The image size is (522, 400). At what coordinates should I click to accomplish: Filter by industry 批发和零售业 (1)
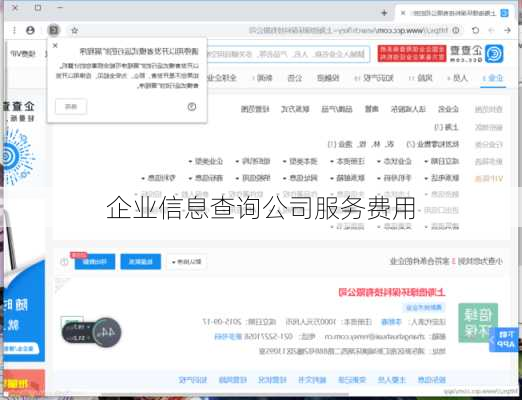[x=433, y=144]
